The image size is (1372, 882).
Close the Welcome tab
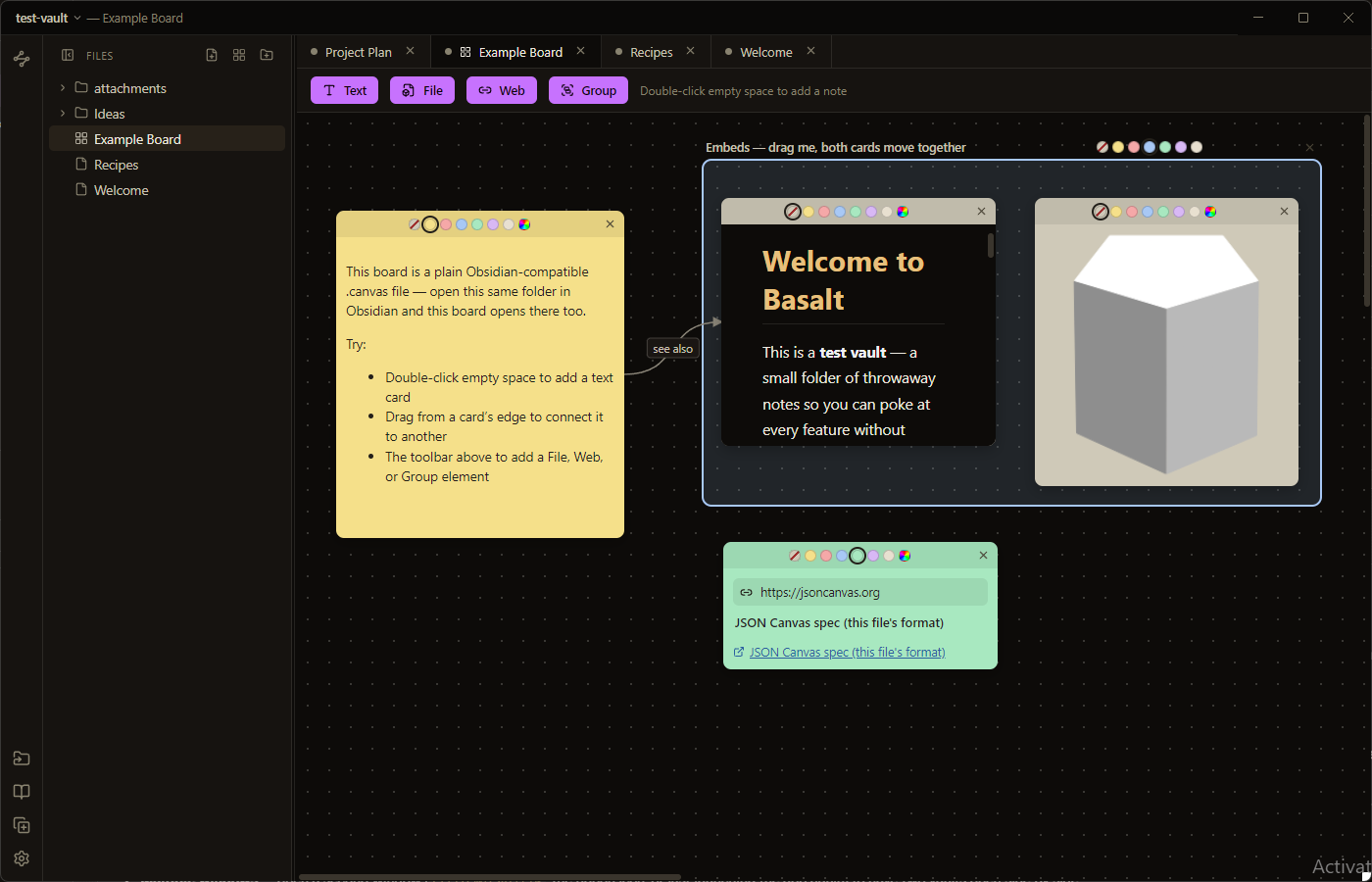810,51
